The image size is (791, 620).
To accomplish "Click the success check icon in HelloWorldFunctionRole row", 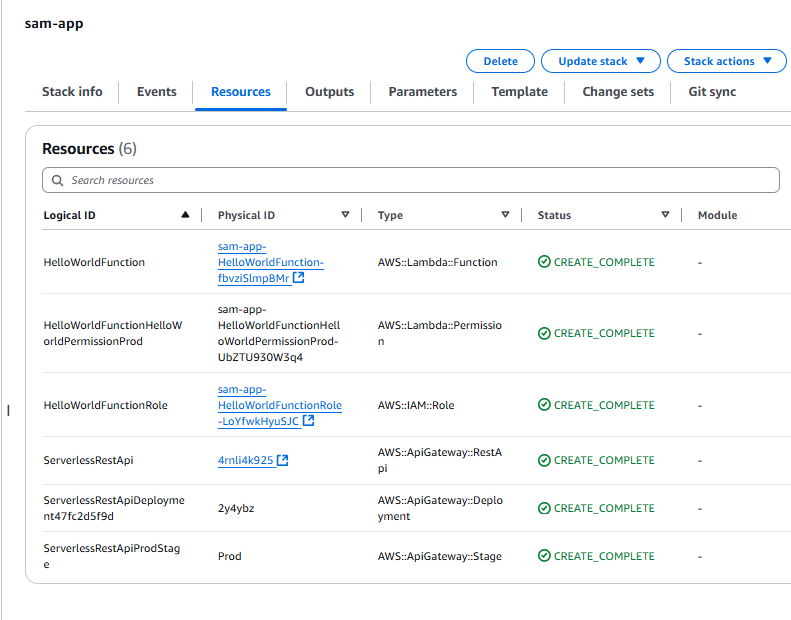I will [x=544, y=405].
